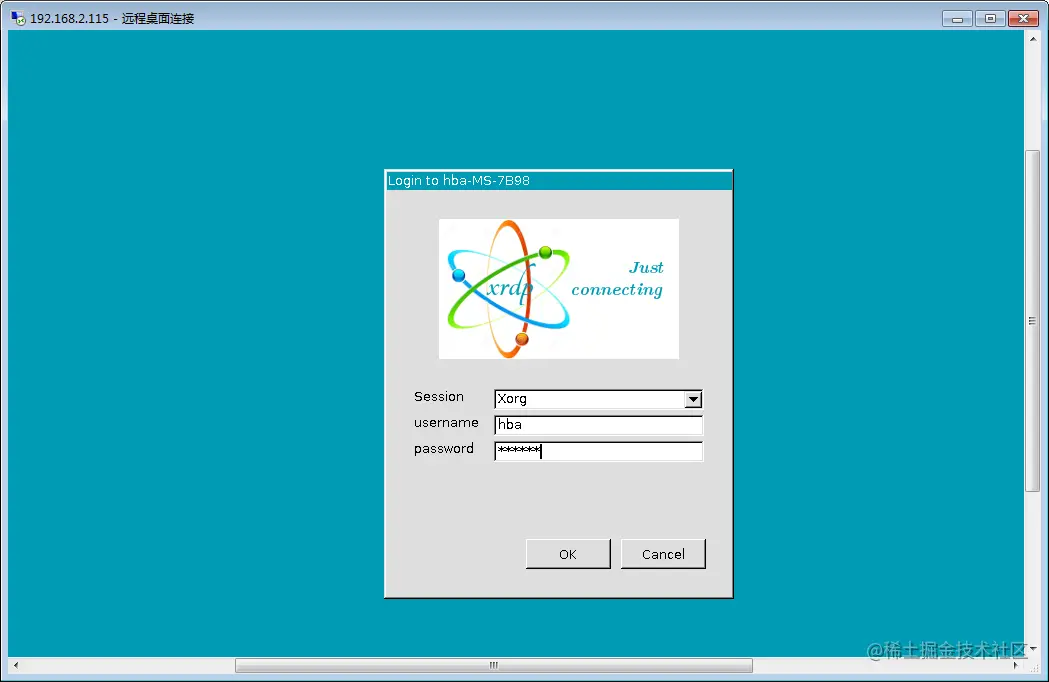This screenshot has width=1049, height=682.
Task: Click the horizontal scrollbar thumb
Action: pos(494,665)
